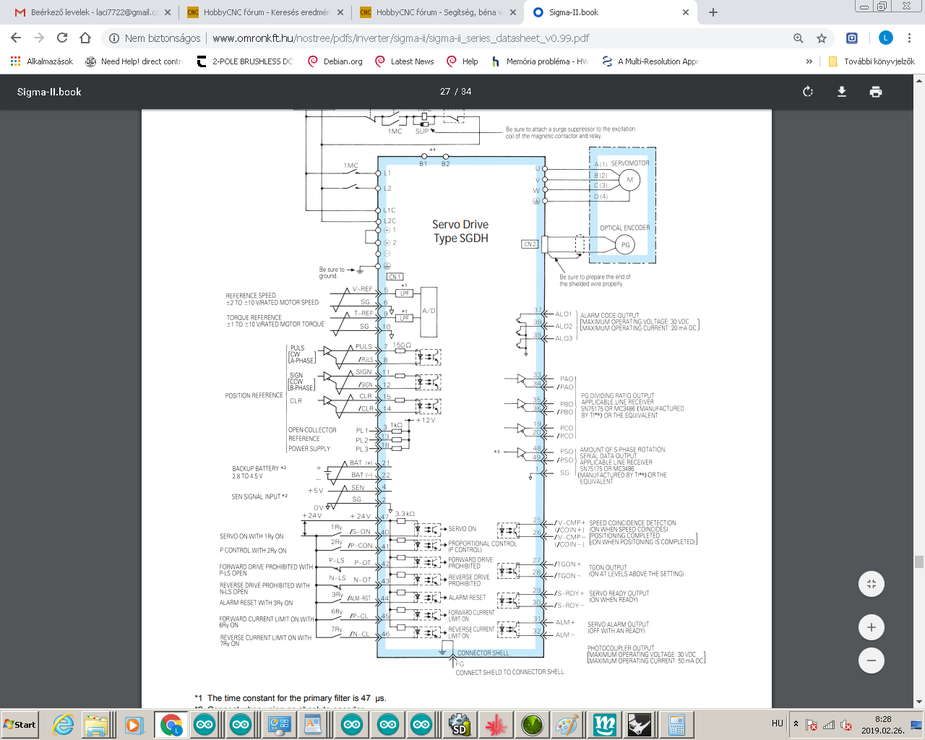Zoom out using the minus button
This screenshot has width=925, height=740.
click(871, 661)
